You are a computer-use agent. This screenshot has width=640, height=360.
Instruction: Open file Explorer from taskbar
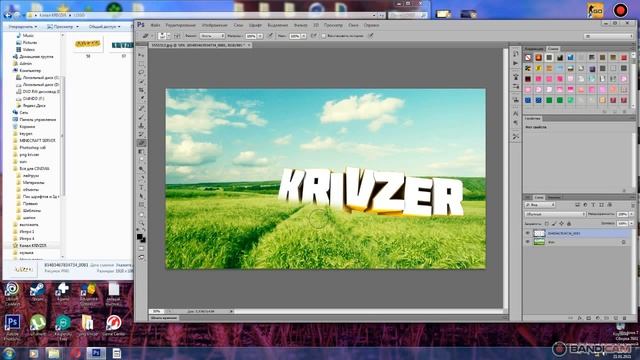(53, 353)
